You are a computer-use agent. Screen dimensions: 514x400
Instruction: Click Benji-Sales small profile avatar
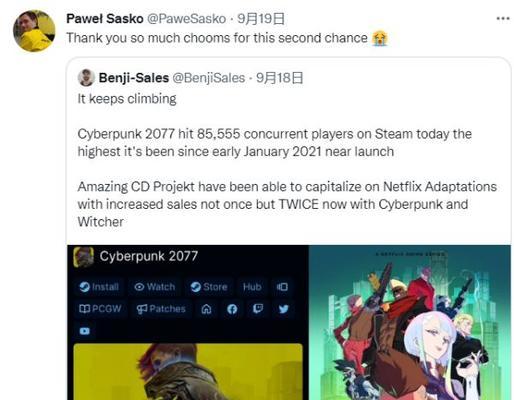[x=86, y=78]
